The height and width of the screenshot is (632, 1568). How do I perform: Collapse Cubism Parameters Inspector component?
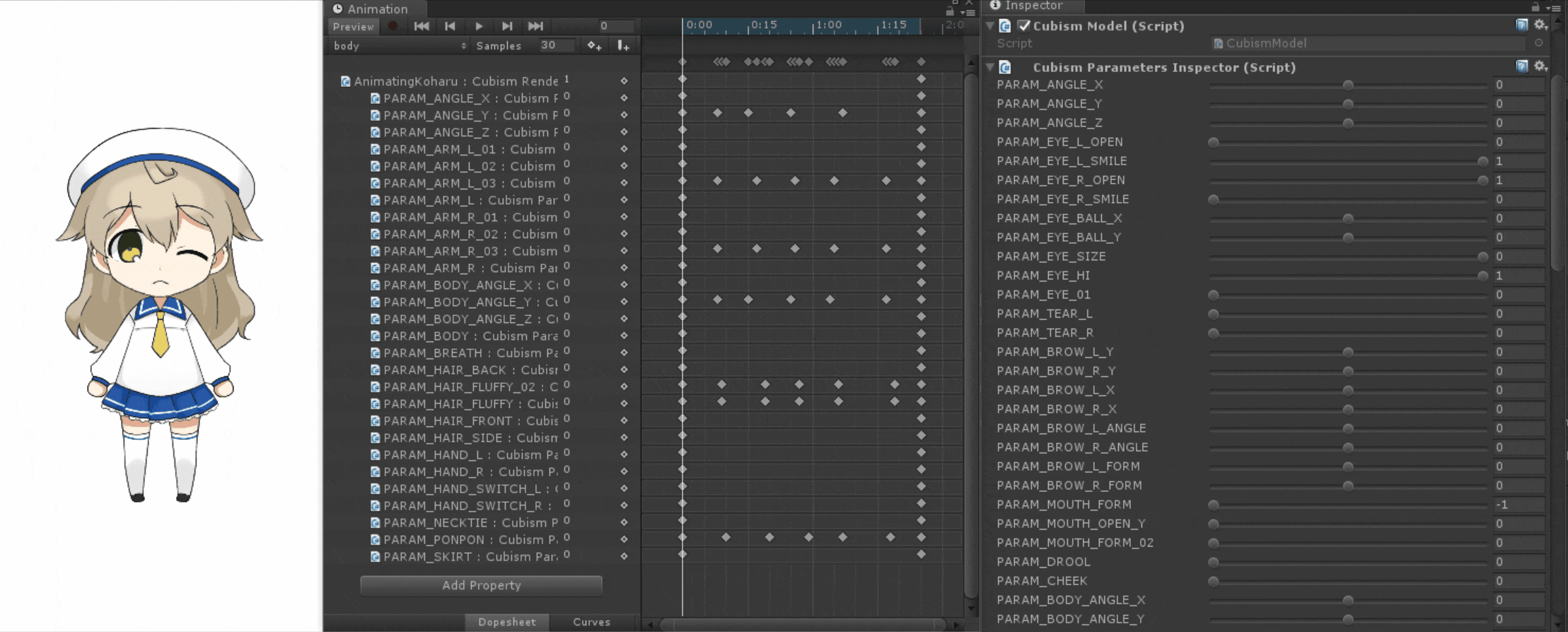(990, 67)
